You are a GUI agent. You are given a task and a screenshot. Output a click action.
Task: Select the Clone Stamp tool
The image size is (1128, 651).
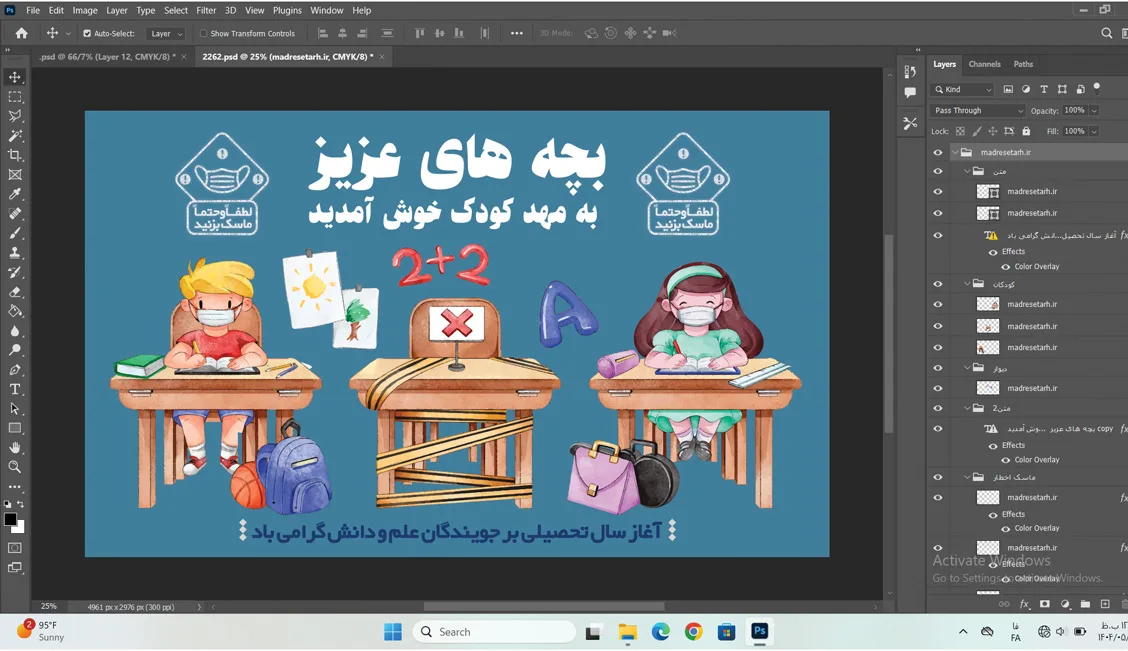click(x=14, y=252)
